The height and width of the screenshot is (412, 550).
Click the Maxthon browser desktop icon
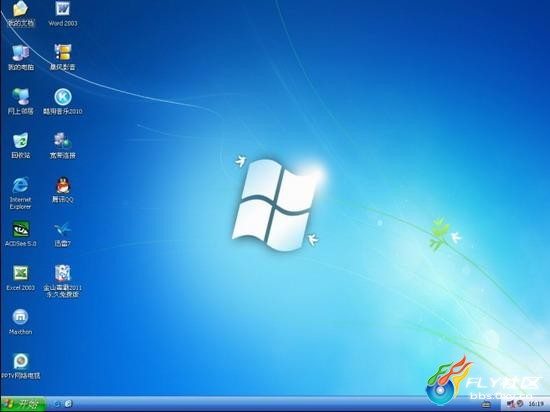tap(20, 322)
